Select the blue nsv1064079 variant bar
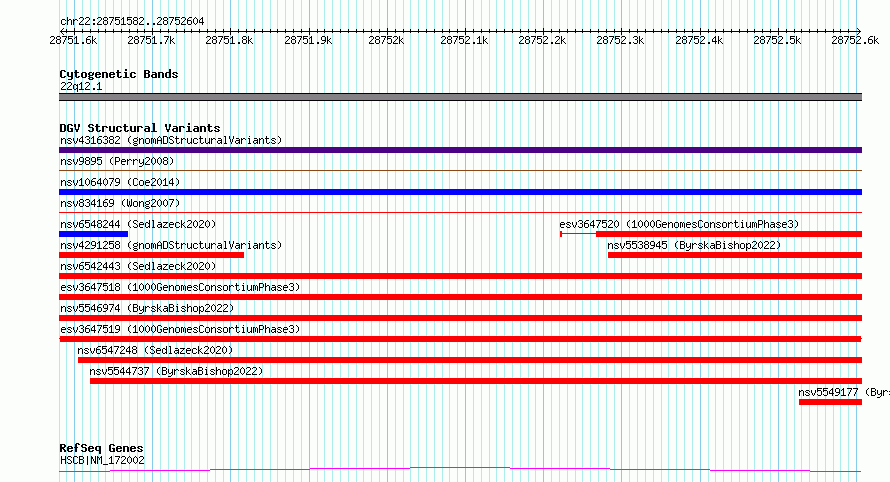This screenshot has height=482, width=890. pyautogui.click(x=460, y=192)
